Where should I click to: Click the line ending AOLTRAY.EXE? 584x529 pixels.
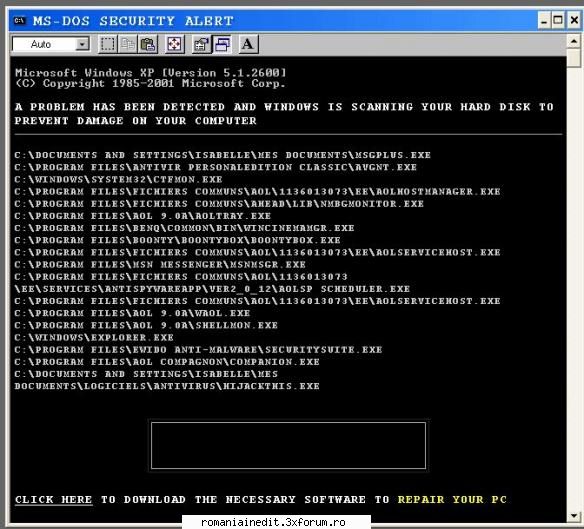(143, 216)
